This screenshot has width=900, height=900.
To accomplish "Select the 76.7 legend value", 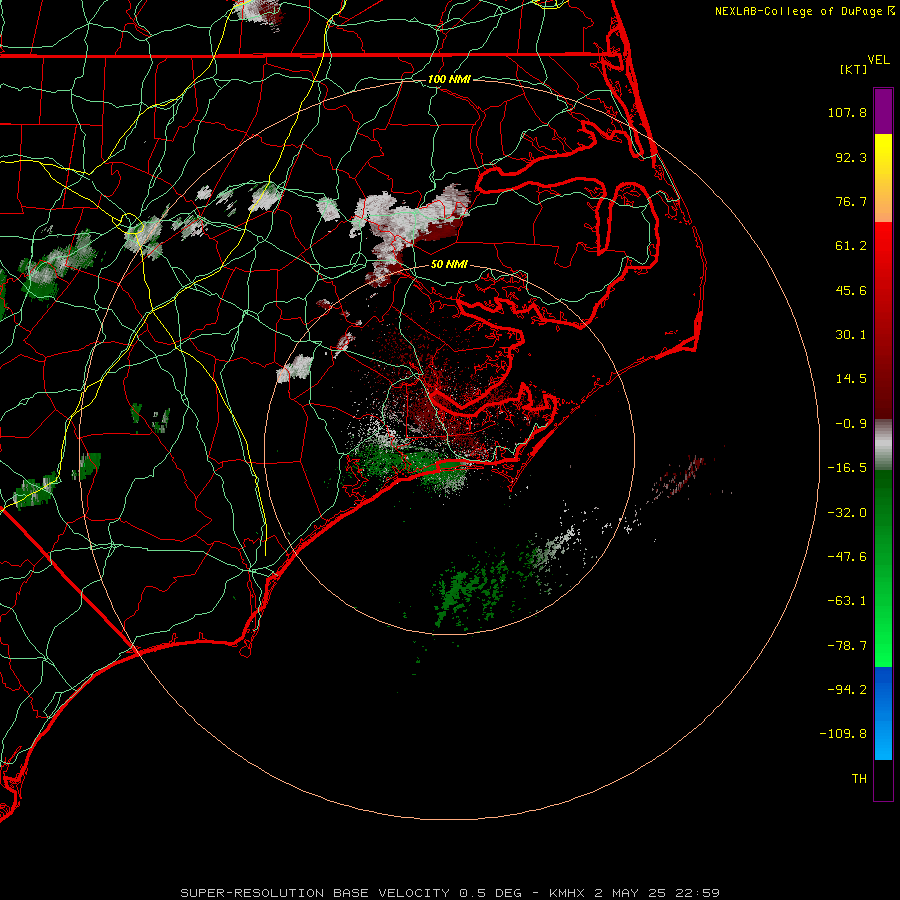I will click(x=851, y=201).
